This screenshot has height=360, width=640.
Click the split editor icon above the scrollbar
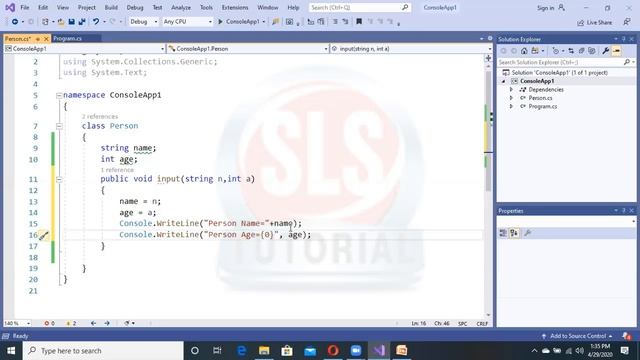point(488,58)
